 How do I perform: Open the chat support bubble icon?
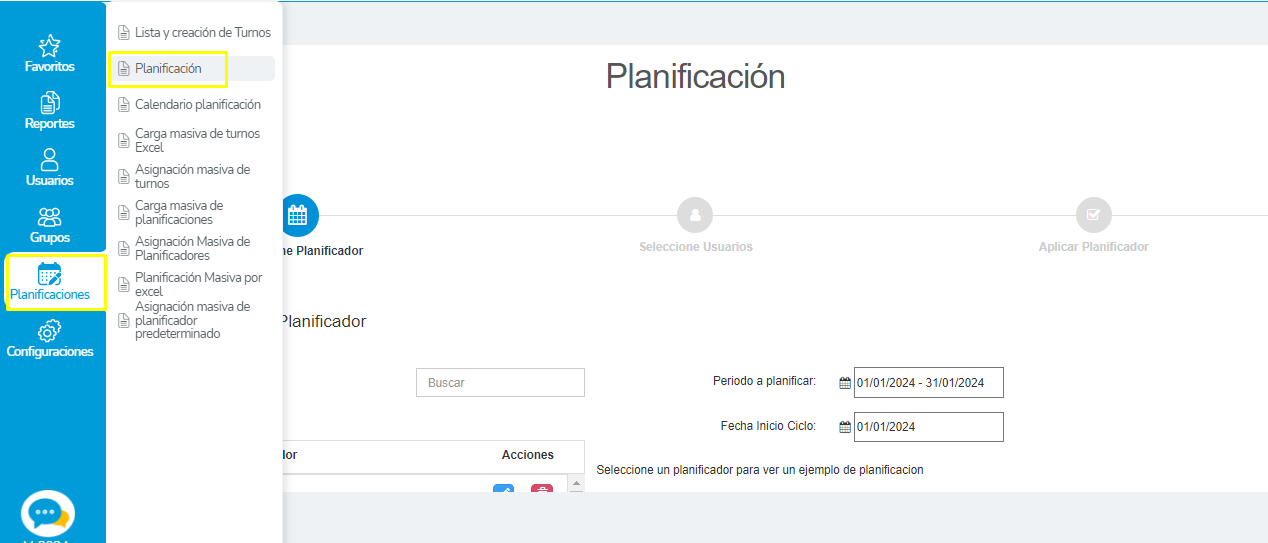click(48, 514)
